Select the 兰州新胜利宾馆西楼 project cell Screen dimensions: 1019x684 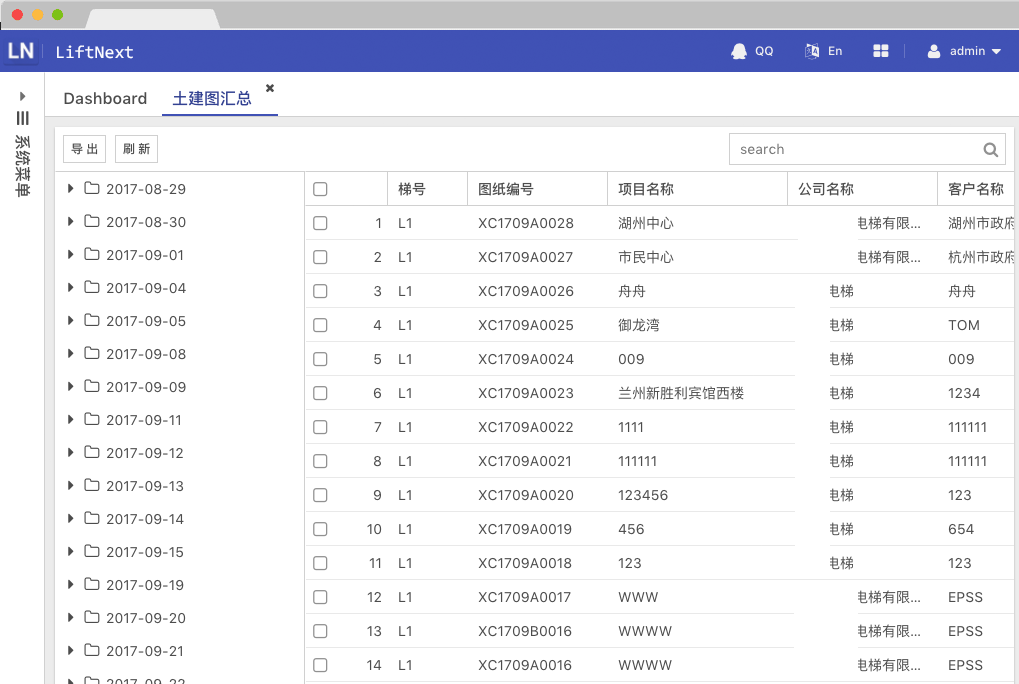tap(681, 393)
